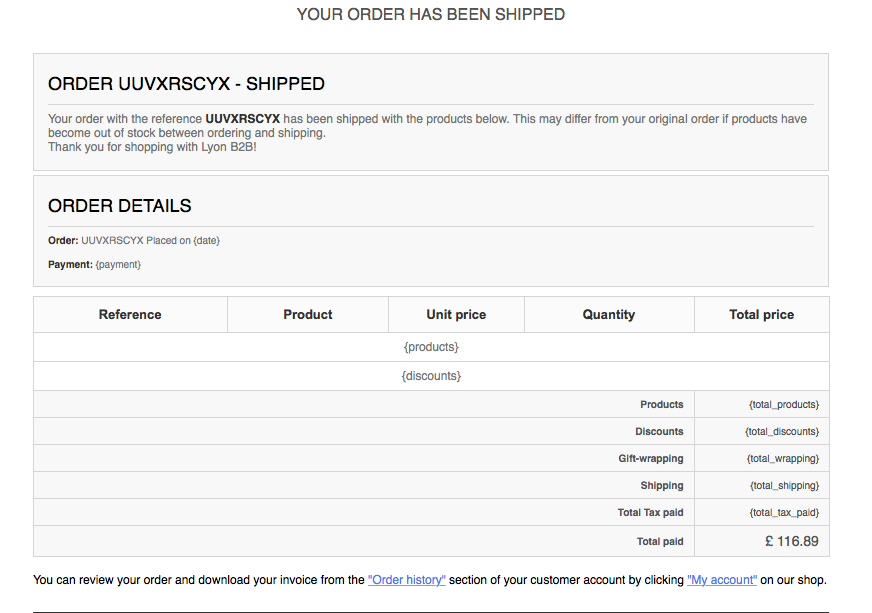The width and height of the screenshot is (872, 613).
Task: Click the {total_products} value cell
Action: 784,405
